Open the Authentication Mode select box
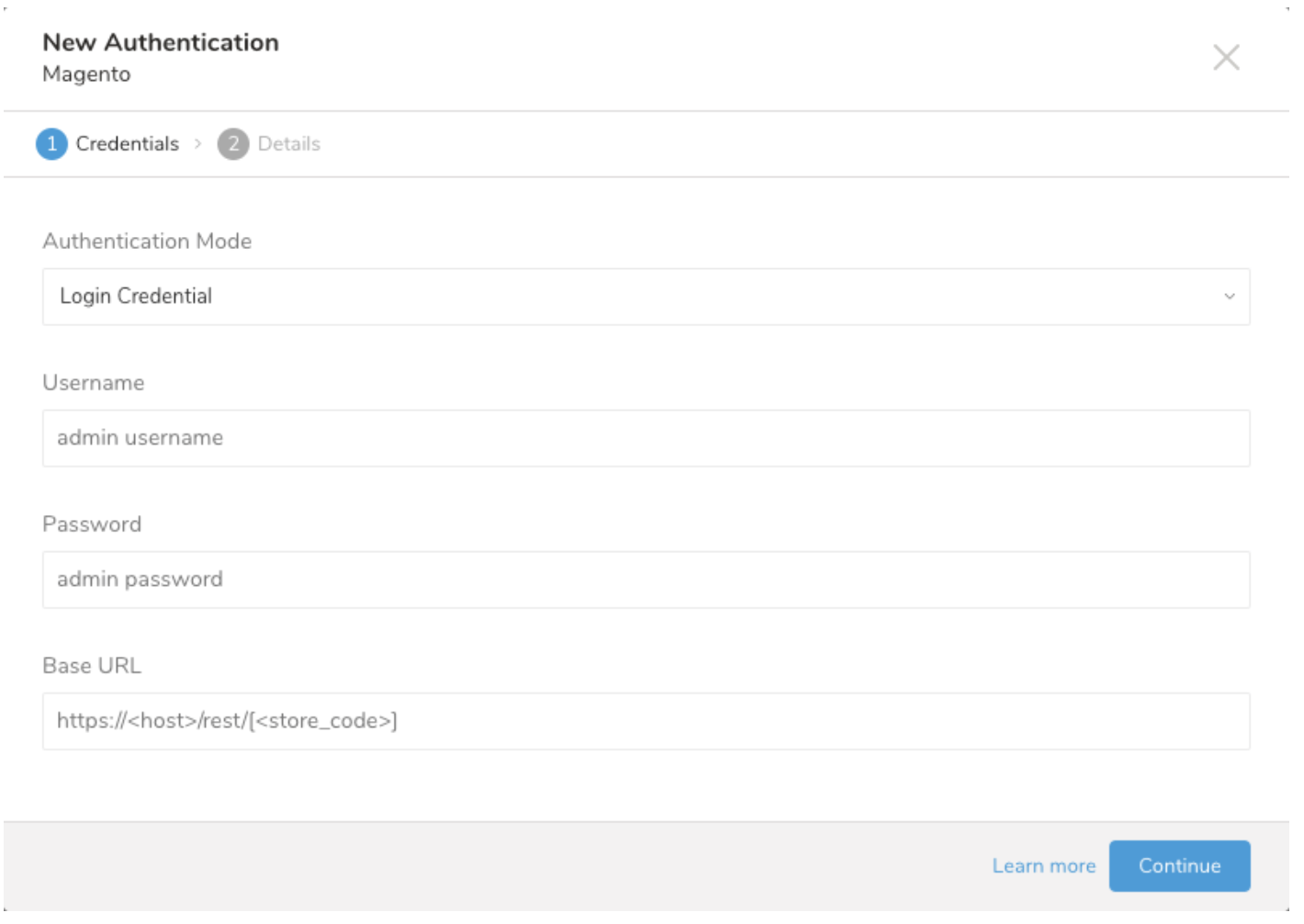1304x924 pixels. (x=645, y=297)
